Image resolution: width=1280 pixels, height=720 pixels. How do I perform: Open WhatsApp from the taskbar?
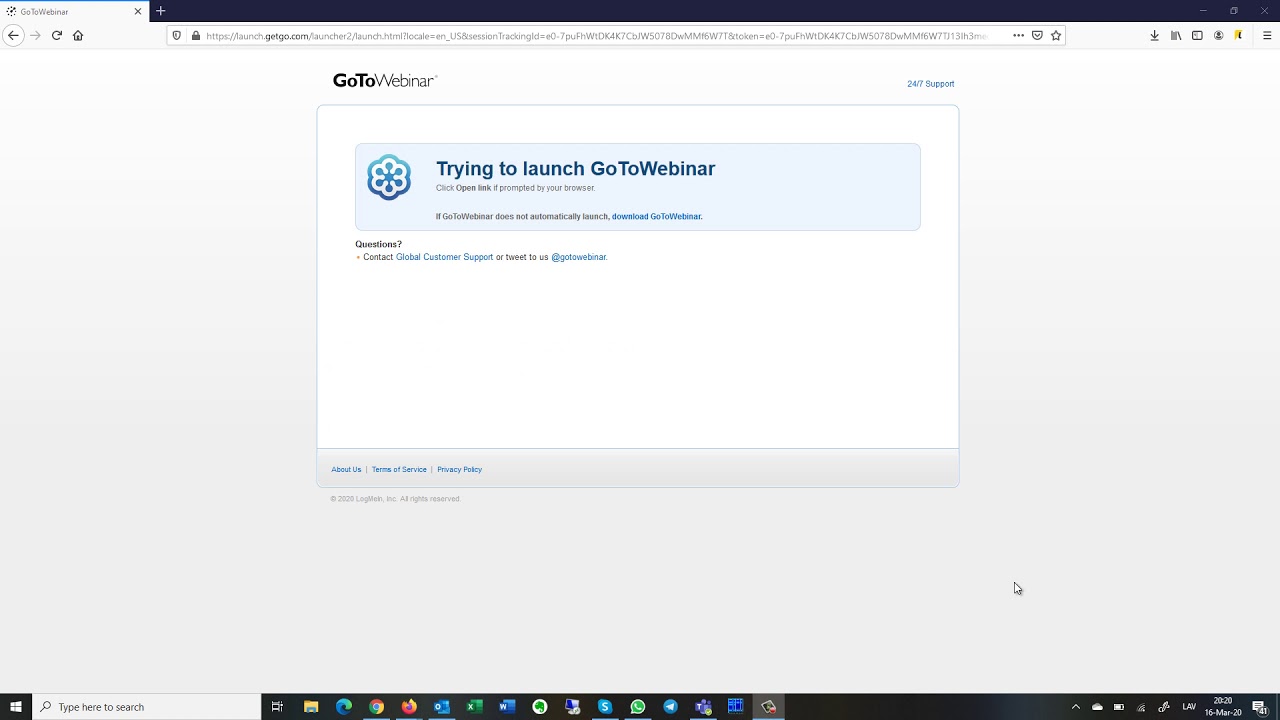click(x=638, y=707)
